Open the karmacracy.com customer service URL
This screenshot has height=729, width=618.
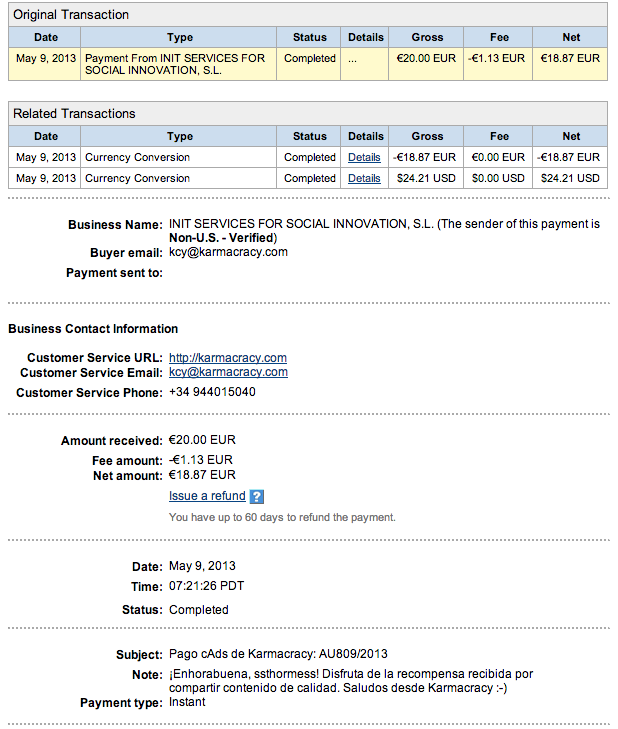tap(228, 358)
